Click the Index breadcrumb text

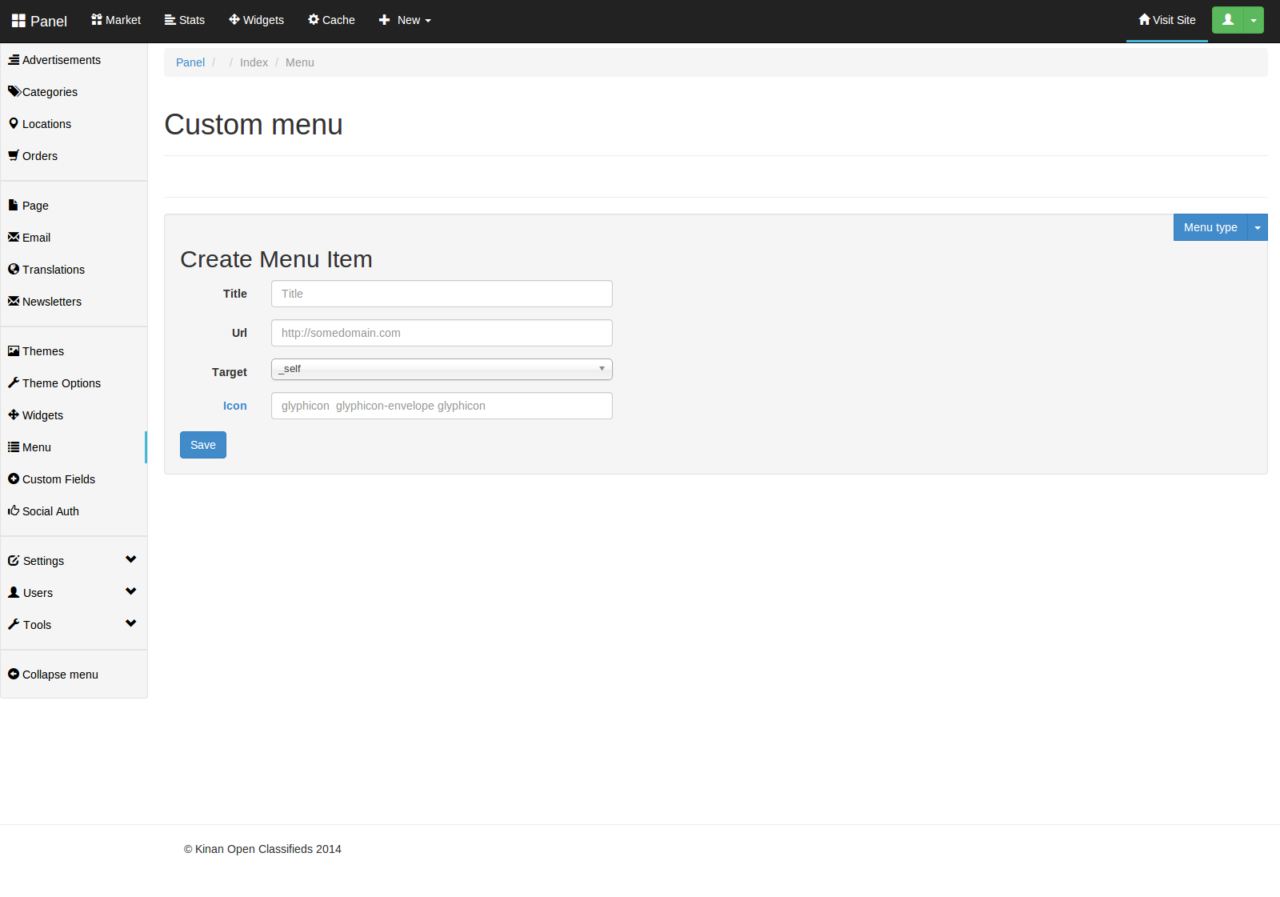point(254,62)
